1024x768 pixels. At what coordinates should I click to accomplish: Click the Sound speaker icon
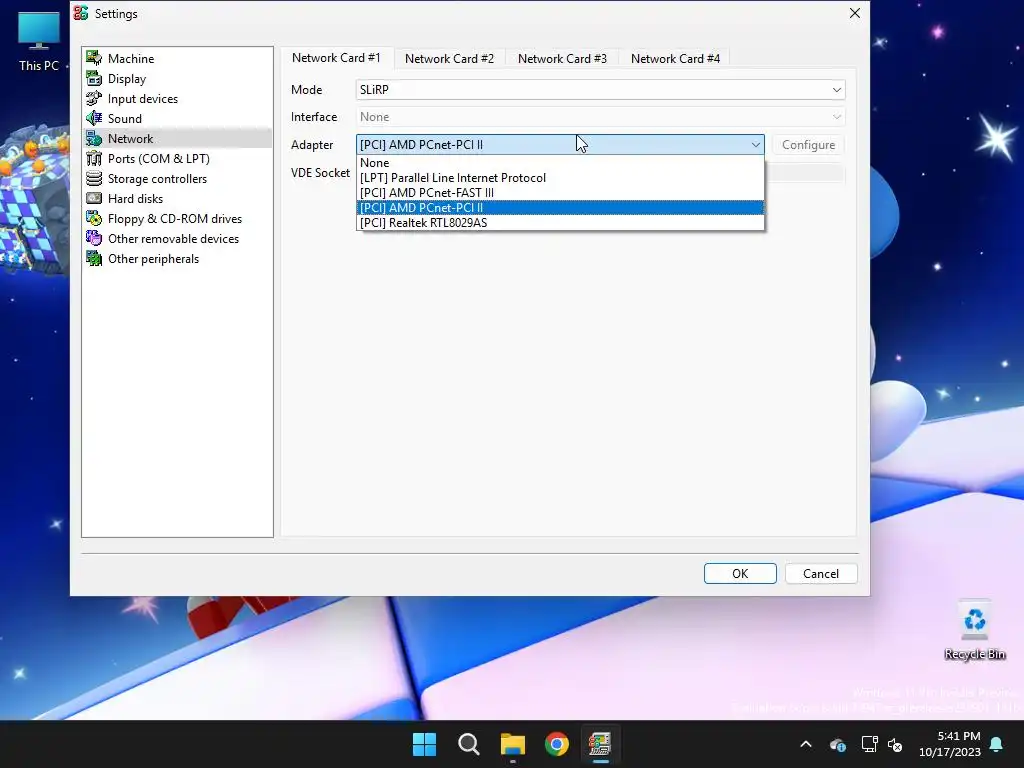pyautogui.click(x=94, y=118)
